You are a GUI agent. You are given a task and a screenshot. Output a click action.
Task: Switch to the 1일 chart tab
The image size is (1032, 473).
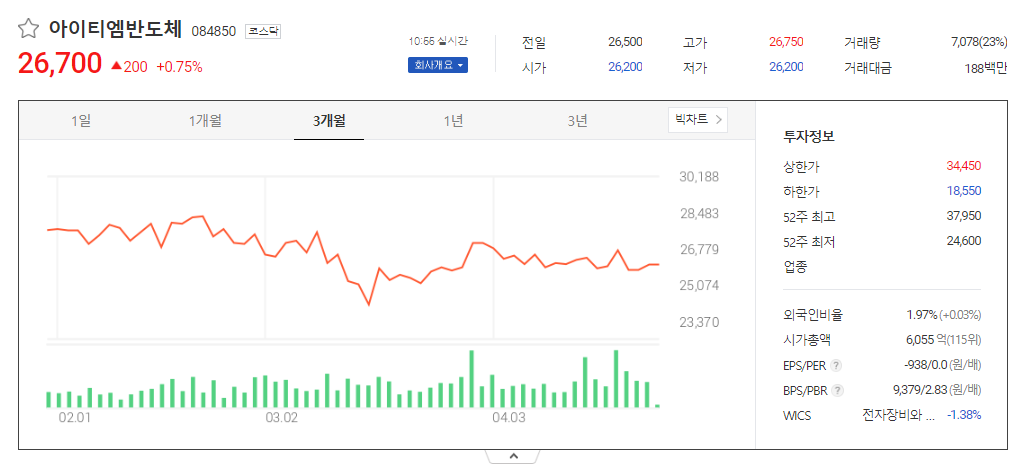tap(81, 121)
